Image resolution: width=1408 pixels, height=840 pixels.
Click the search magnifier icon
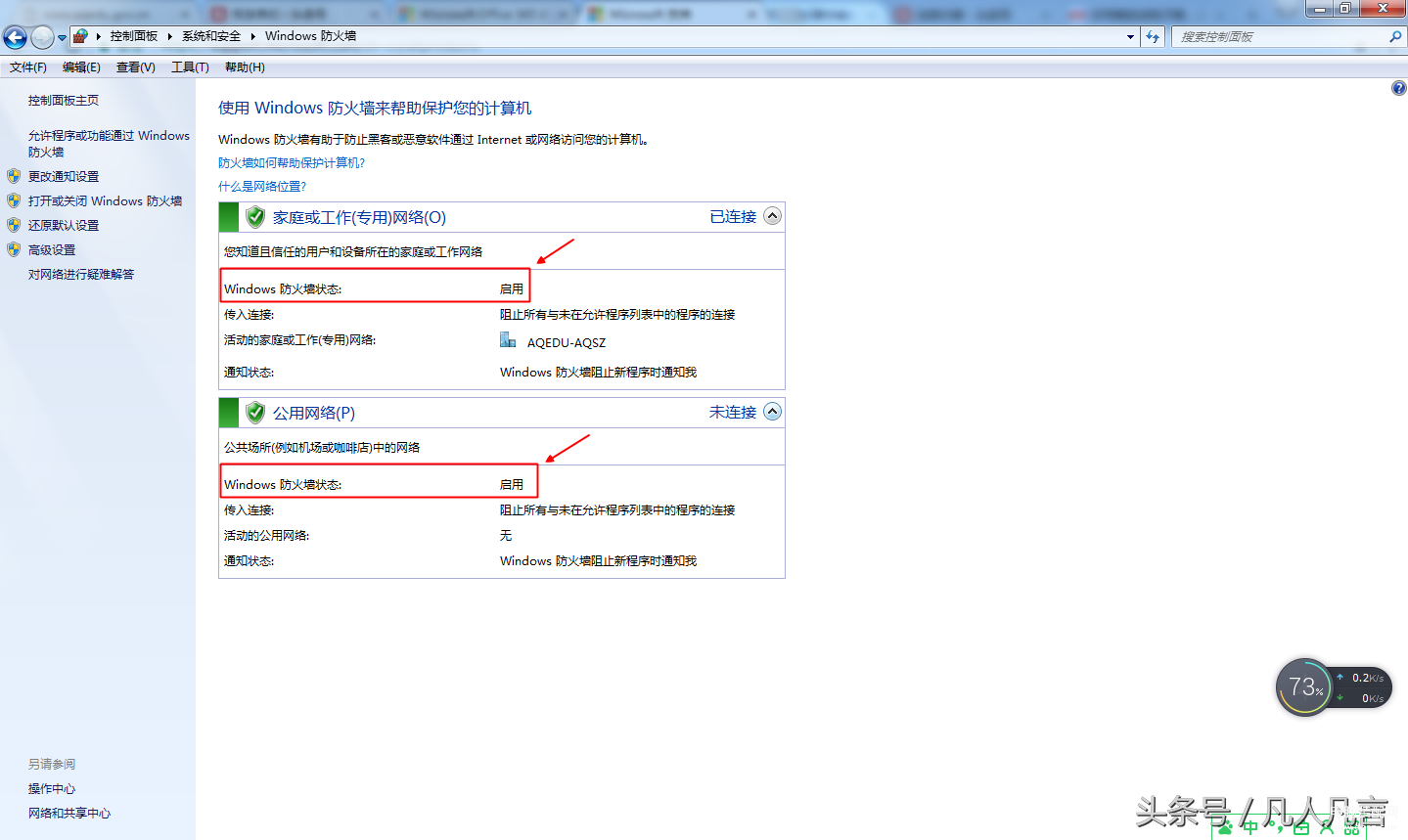point(1395,36)
